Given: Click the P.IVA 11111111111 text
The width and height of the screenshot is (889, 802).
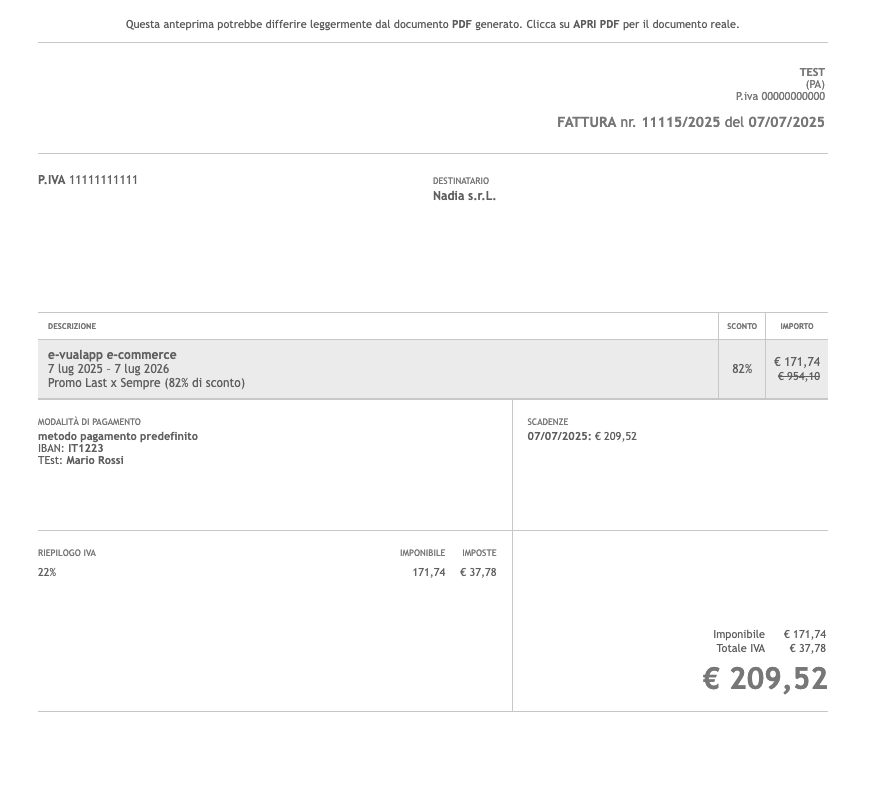Looking at the screenshot, I should pyautogui.click(x=88, y=180).
